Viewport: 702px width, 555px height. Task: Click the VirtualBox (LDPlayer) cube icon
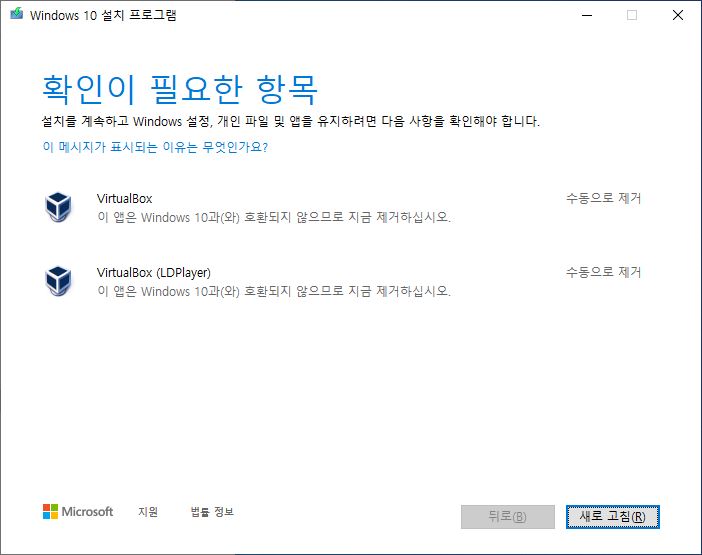pyautogui.click(x=59, y=281)
